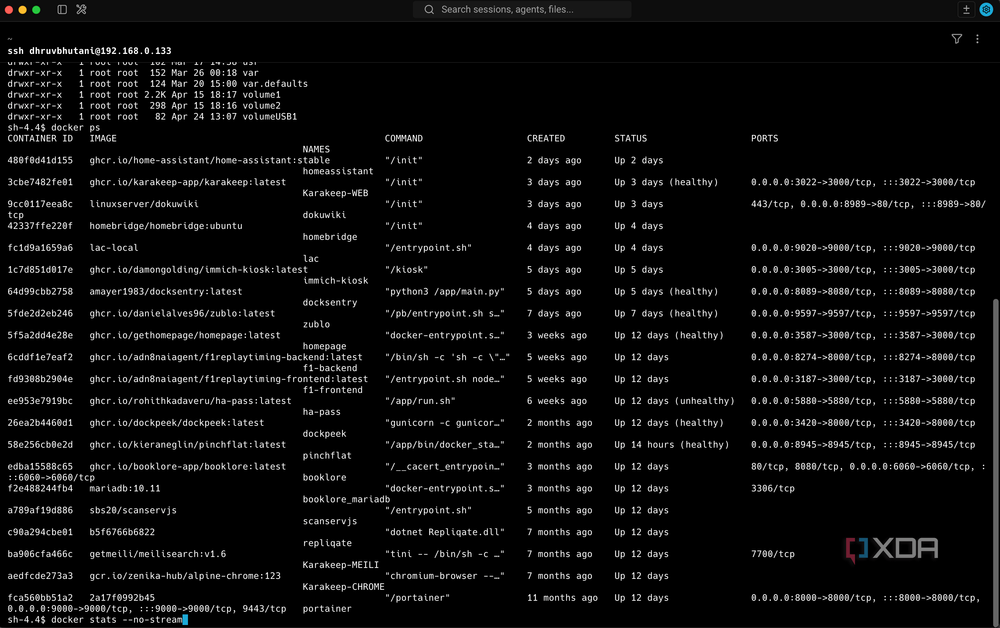1000x628 pixels.
Task: Click the f1-backend container name
Action: coord(330,368)
